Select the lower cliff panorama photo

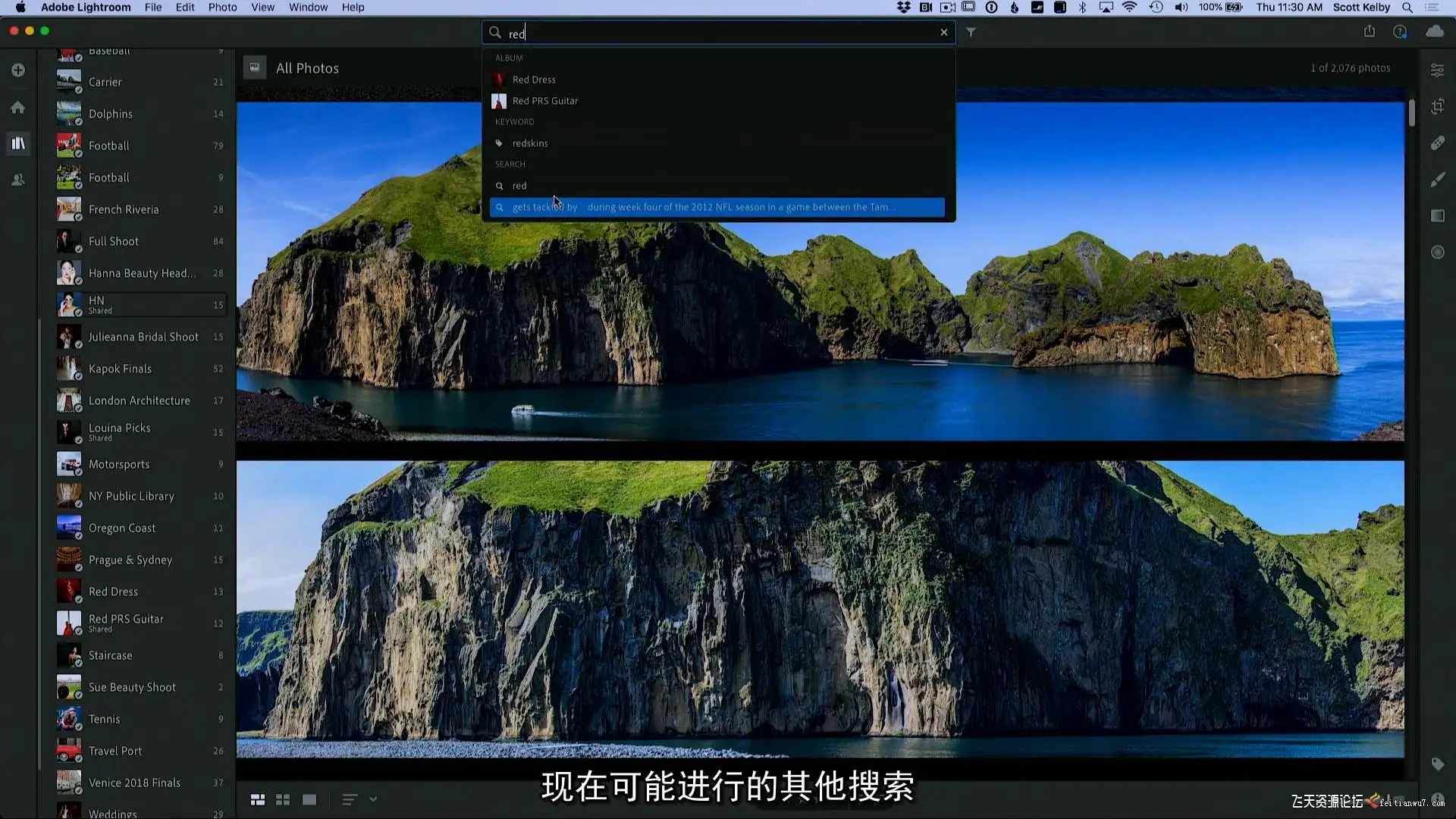pyautogui.click(x=820, y=609)
